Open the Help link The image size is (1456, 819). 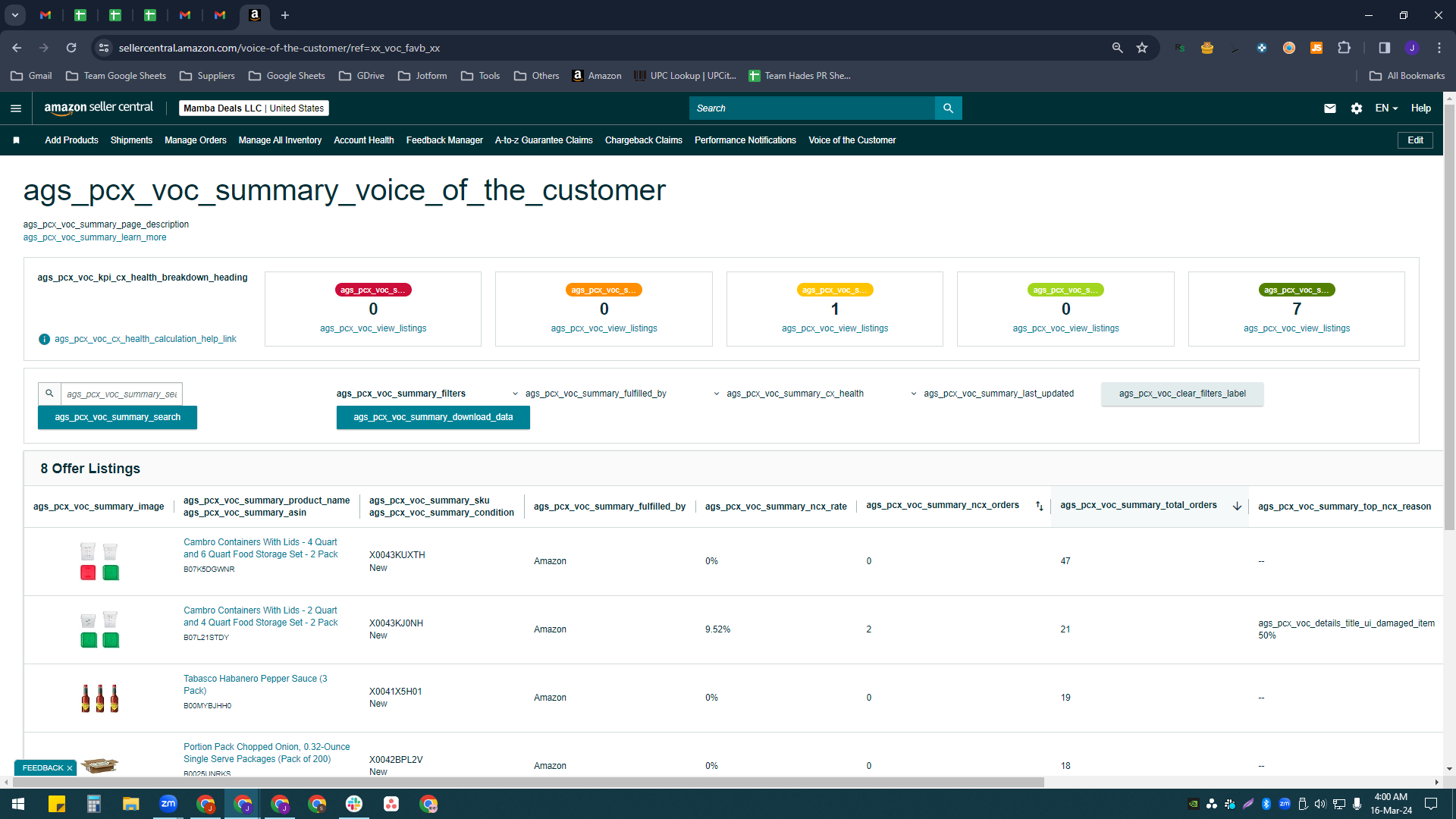tap(1421, 108)
